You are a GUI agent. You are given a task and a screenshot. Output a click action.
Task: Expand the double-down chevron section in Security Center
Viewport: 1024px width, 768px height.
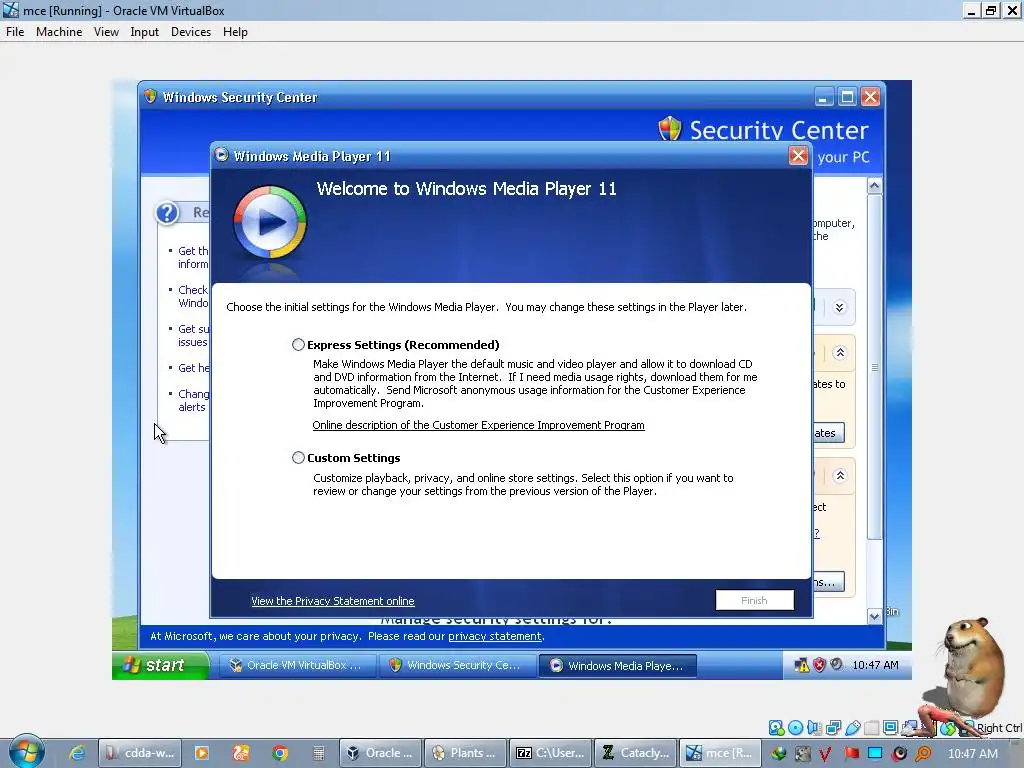coord(840,308)
